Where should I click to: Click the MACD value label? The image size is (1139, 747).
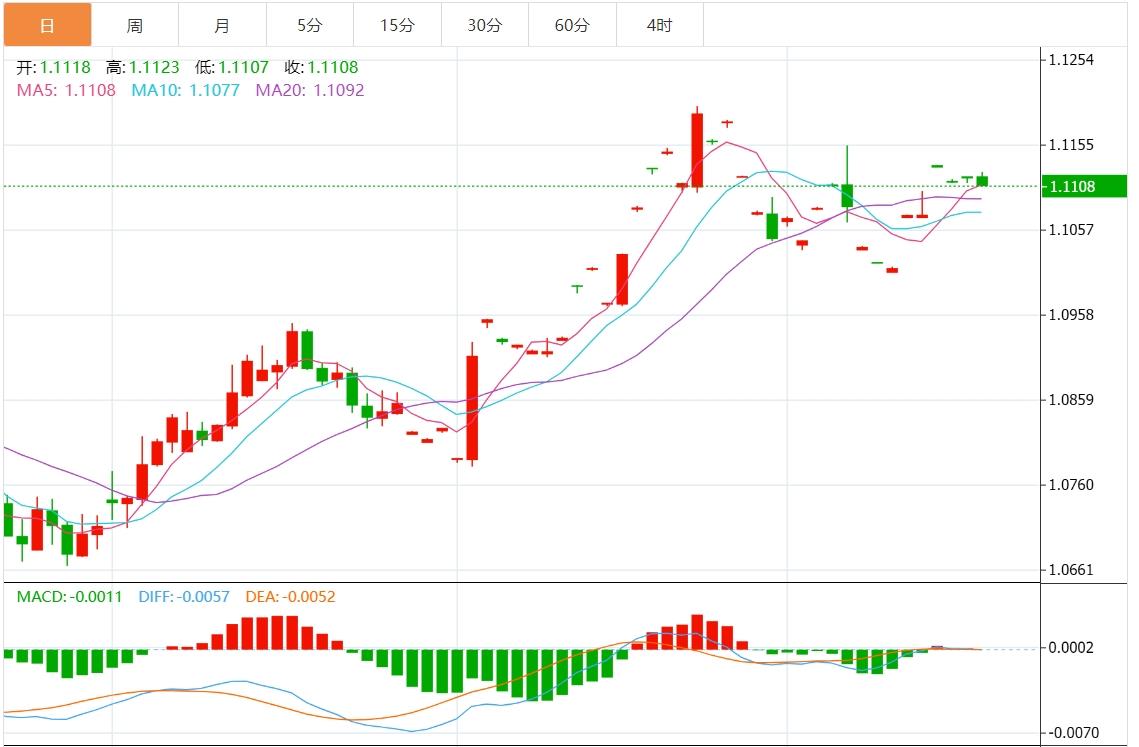tap(70, 597)
